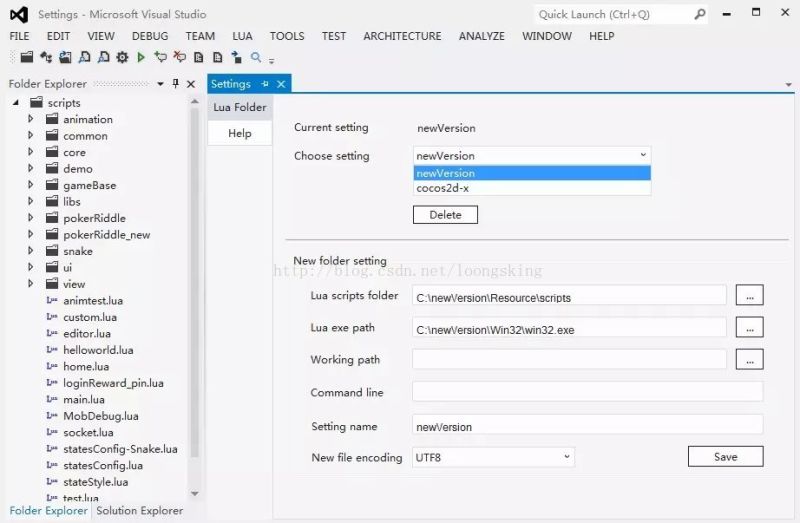800x523 pixels.
Task: Click the scripts root folder icon
Action: click(36, 103)
